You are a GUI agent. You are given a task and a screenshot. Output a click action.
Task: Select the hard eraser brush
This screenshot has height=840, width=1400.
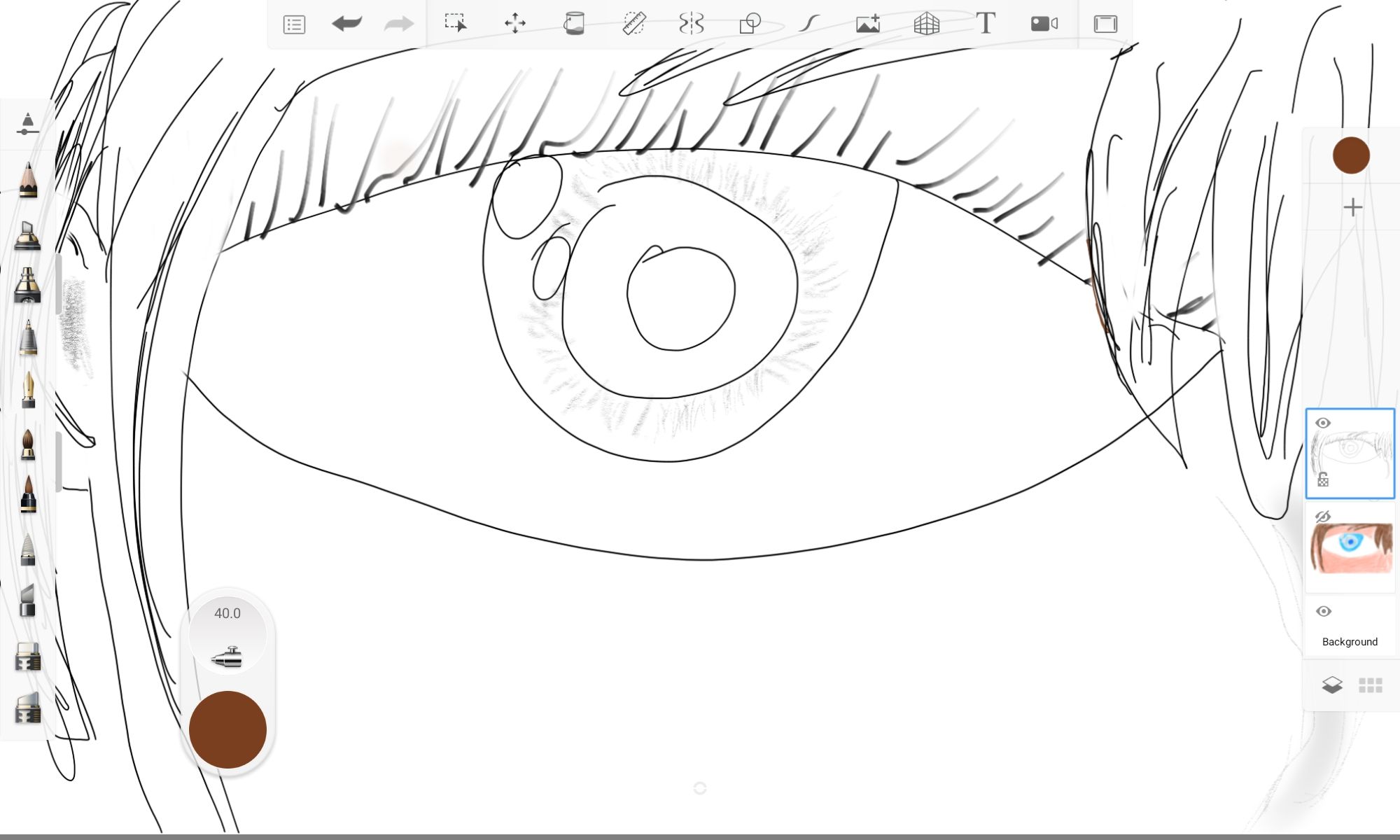pyautogui.click(x=27, y=657)
